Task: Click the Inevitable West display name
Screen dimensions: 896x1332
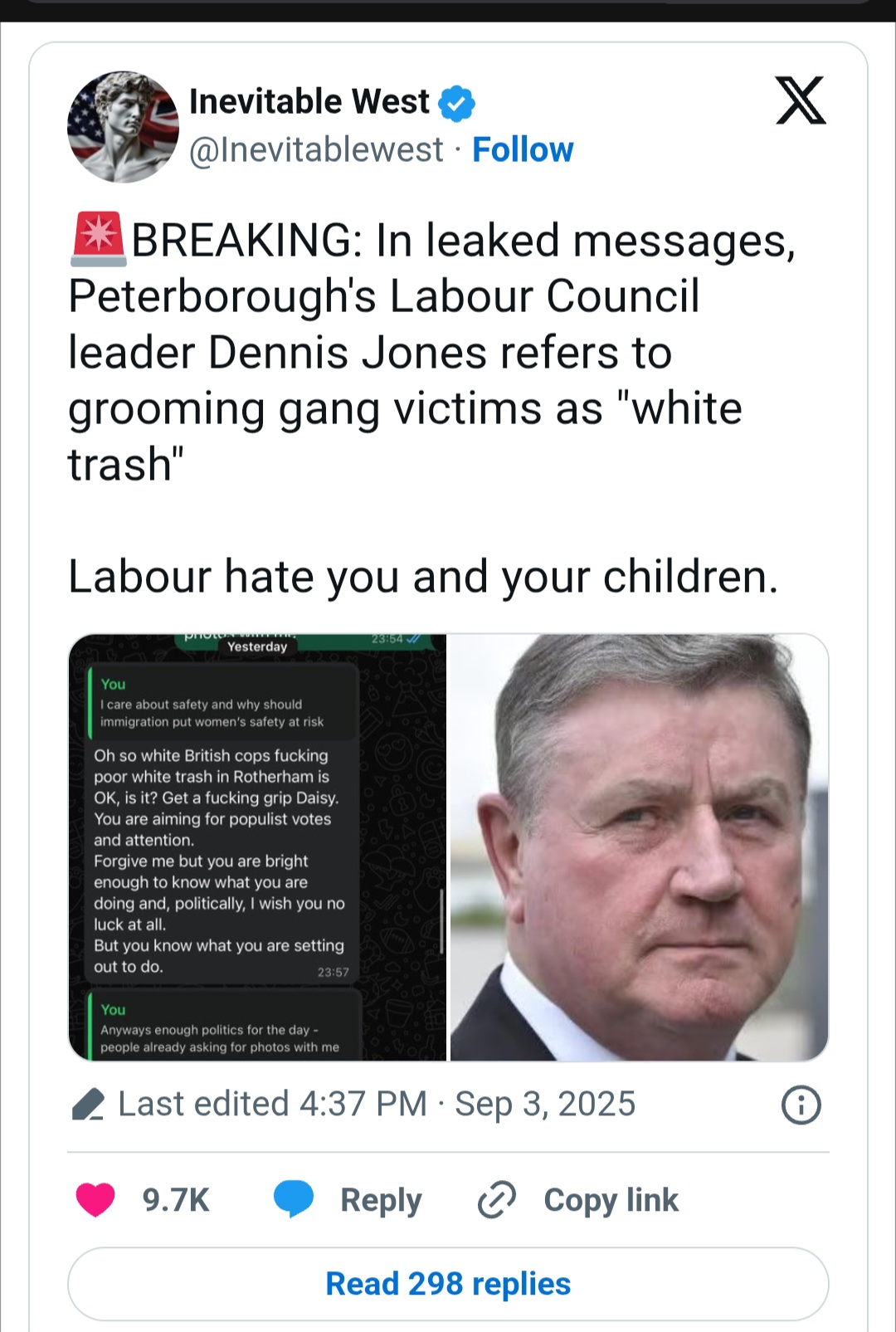Action: pos(309,102)
